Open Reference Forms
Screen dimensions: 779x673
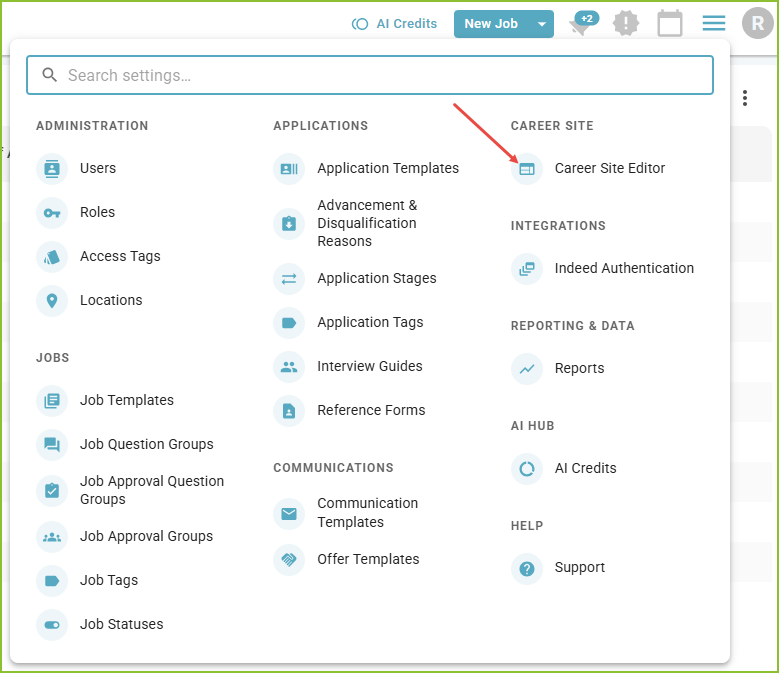[x=371, y=410]
